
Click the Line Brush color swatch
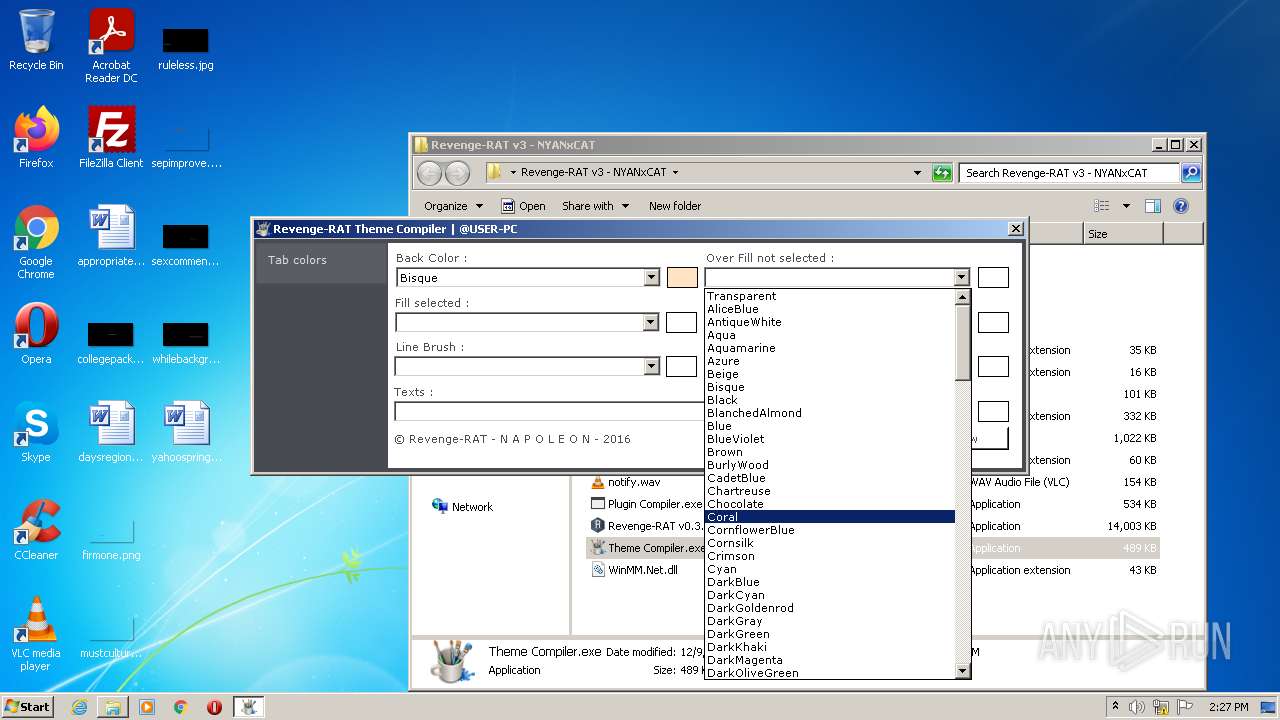coord(682,366)
